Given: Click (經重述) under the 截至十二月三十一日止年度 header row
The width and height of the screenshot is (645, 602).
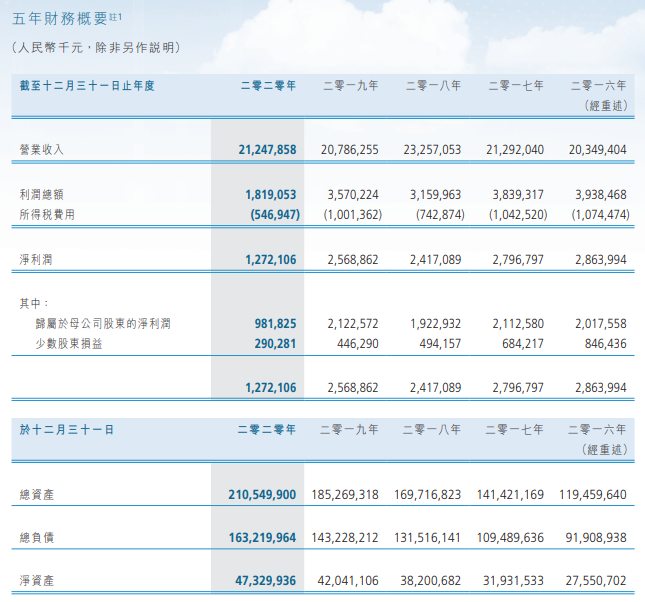Looking at the screenshot, I should pos(606,106).
